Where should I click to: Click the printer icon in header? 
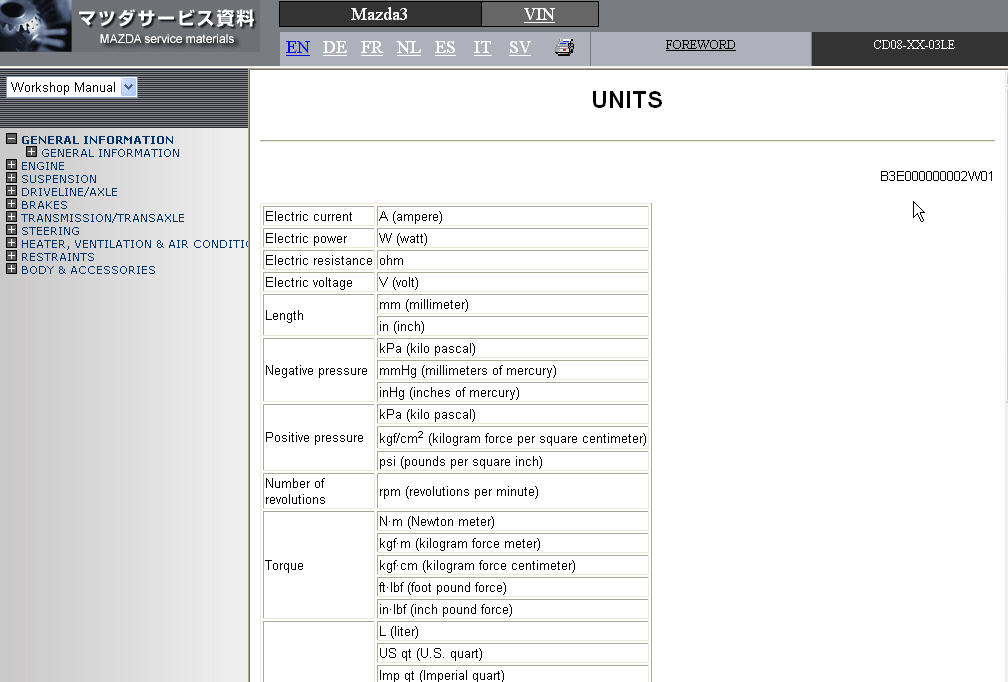click(x=564, y=48)
